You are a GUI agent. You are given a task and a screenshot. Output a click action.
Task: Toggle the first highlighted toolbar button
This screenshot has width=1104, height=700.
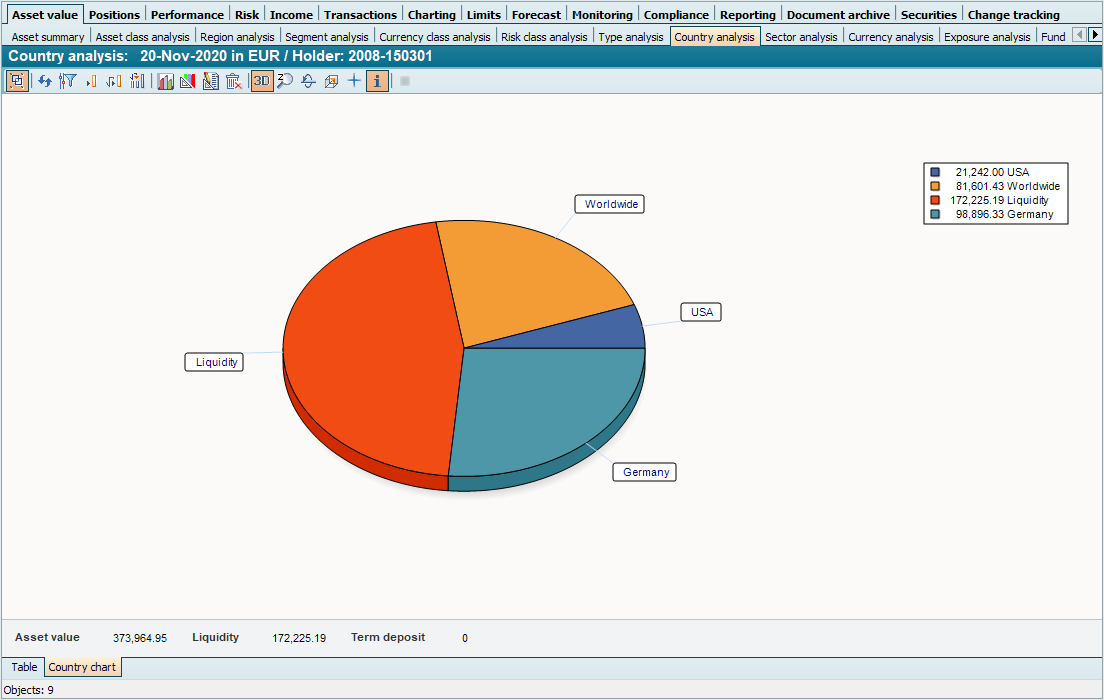[17, 81]
